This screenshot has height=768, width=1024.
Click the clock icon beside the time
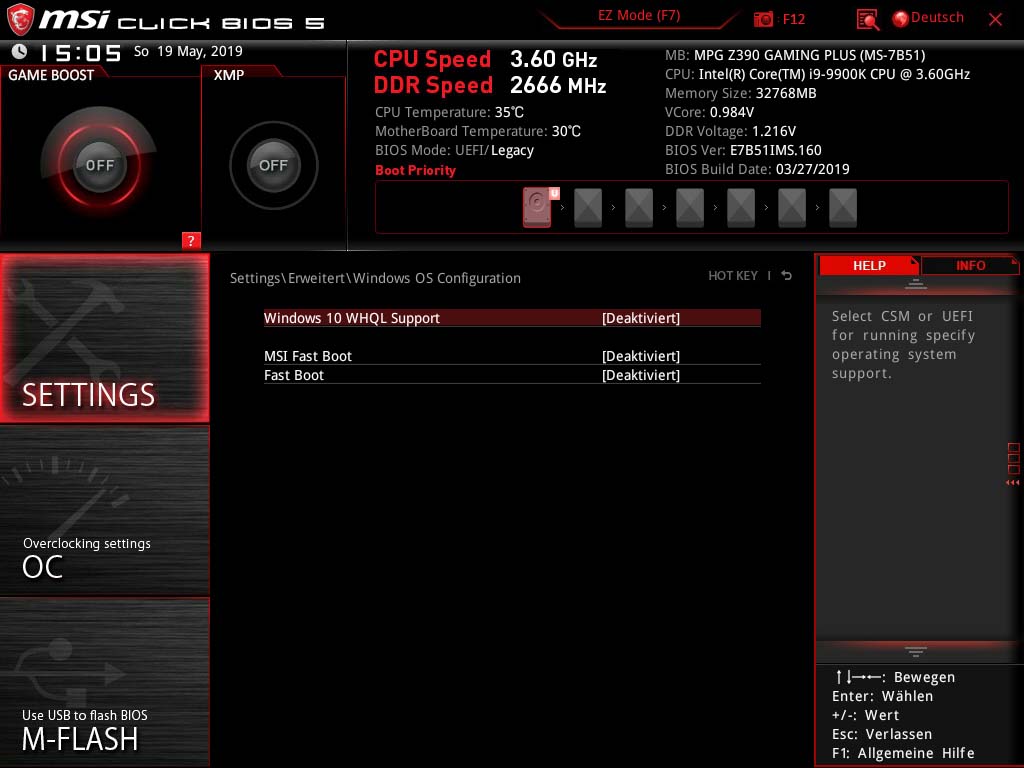tap(19, 51)
